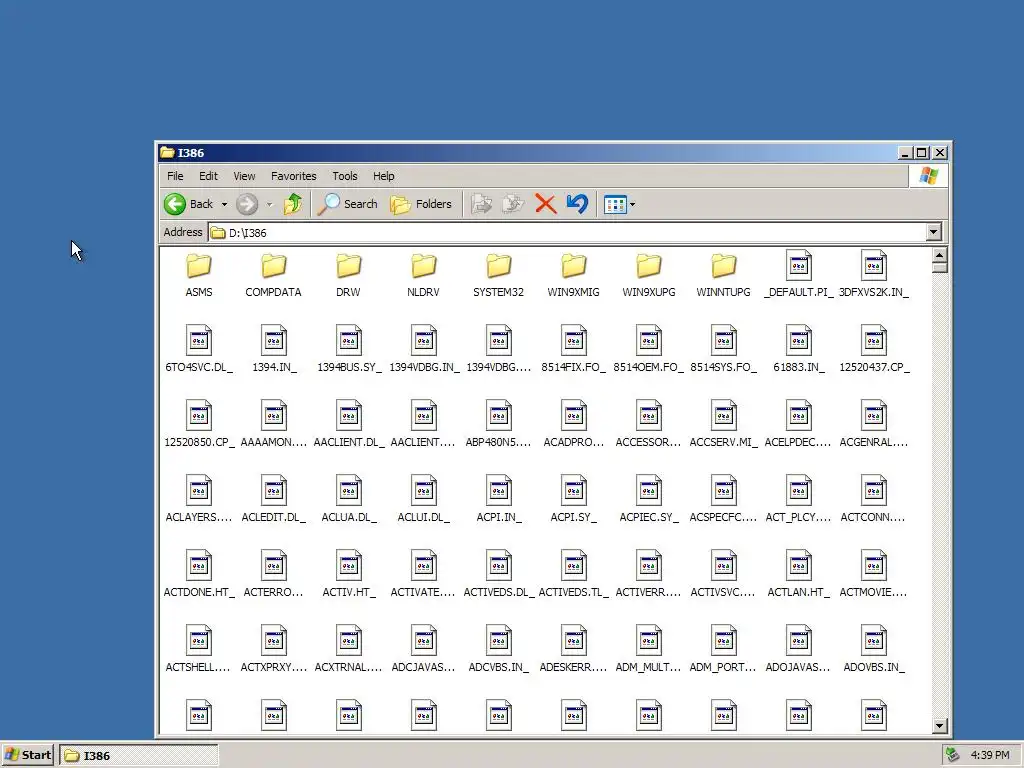Select the COMPDATA folder
The width and height of the screenshot is (1024, 768).
point(274,275)
